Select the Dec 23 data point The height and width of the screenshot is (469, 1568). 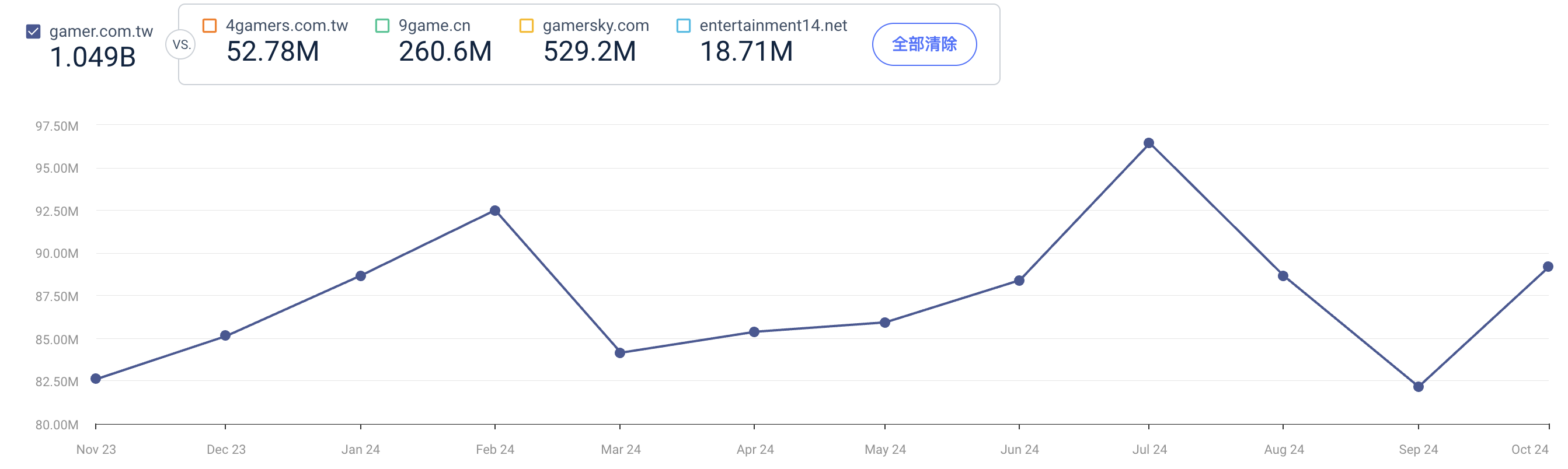pyautogui.click(x=225, y=336)
